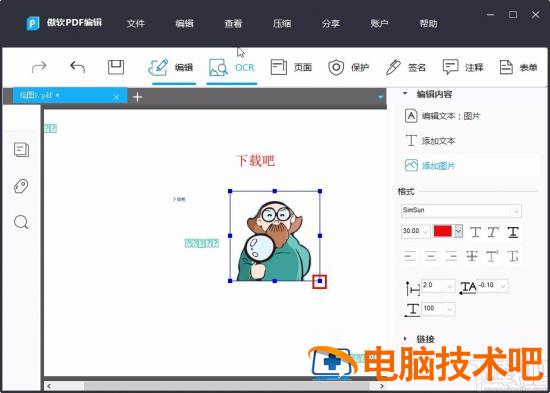Click the small 下载吧 text box
This screenshot has height=393, width=550.
point(179,199)
